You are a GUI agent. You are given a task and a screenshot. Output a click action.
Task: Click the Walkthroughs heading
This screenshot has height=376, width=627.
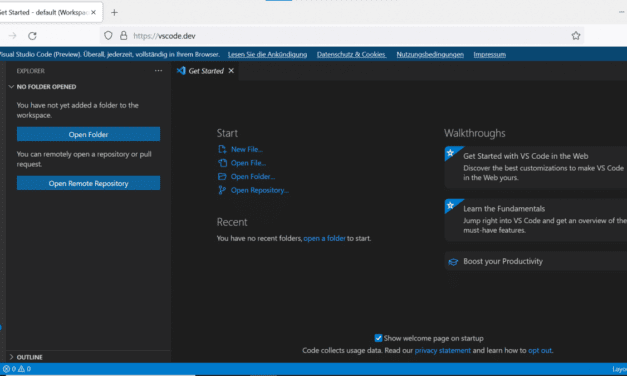(475, 133)
